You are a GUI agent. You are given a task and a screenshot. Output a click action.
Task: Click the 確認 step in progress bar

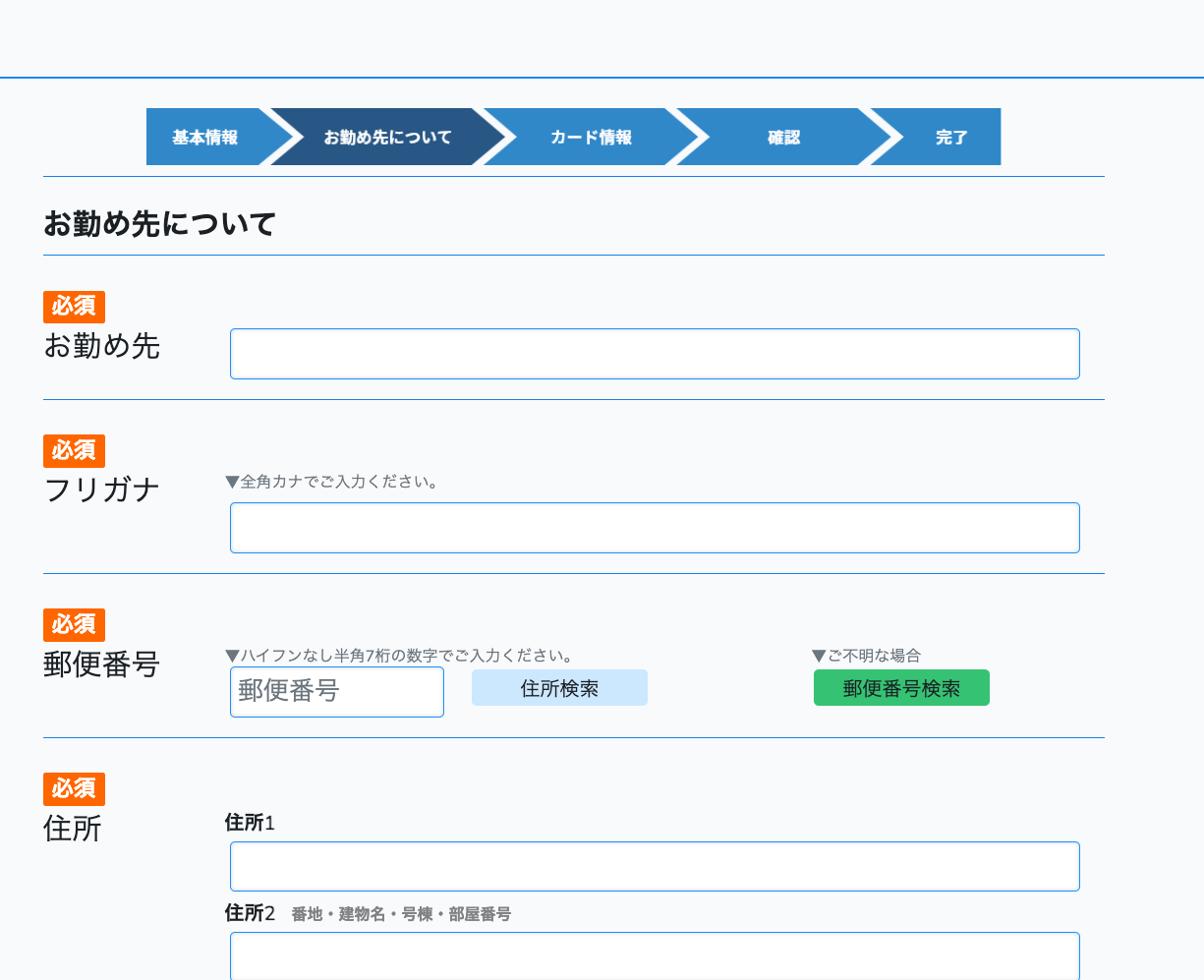pos(783,138)
